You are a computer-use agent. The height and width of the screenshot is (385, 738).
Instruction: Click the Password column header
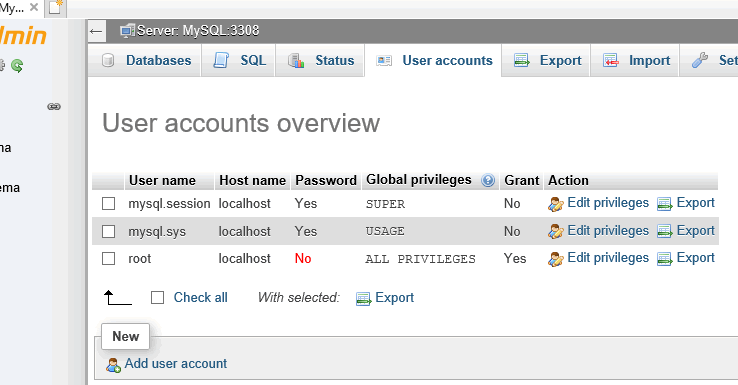326,180
